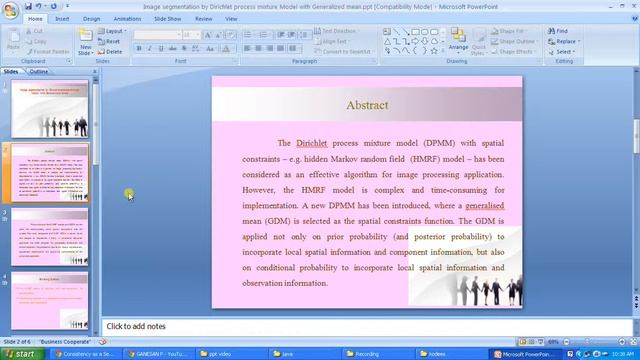Expand the Replace dropdown
This screenshot has width=640, height=360.
[579, 41]
